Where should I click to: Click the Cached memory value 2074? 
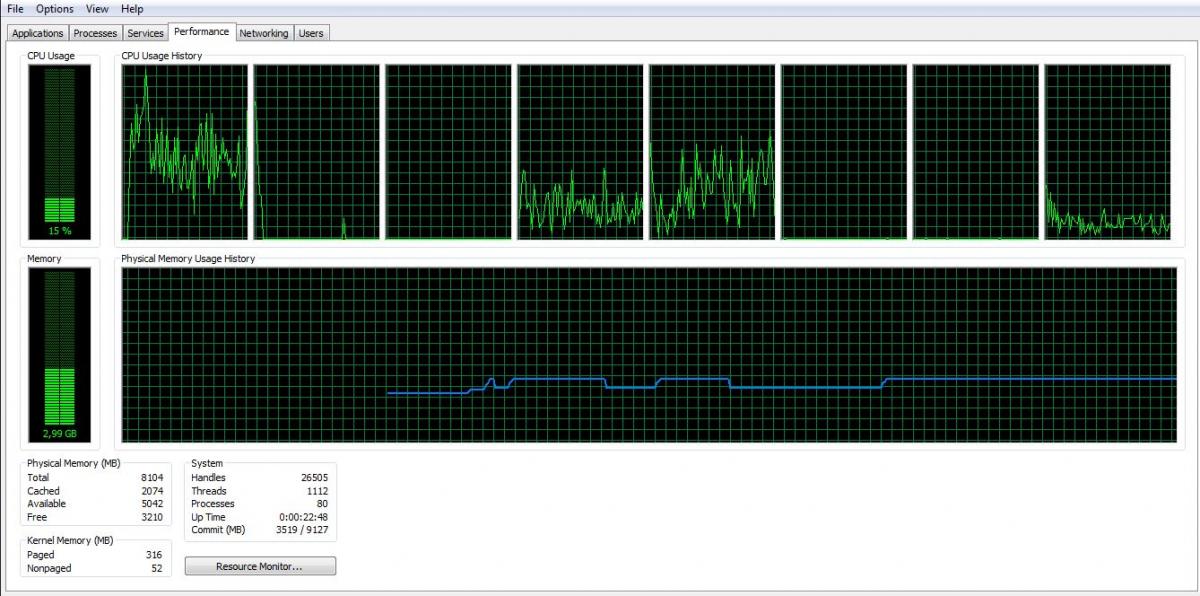tap(152, 491)
